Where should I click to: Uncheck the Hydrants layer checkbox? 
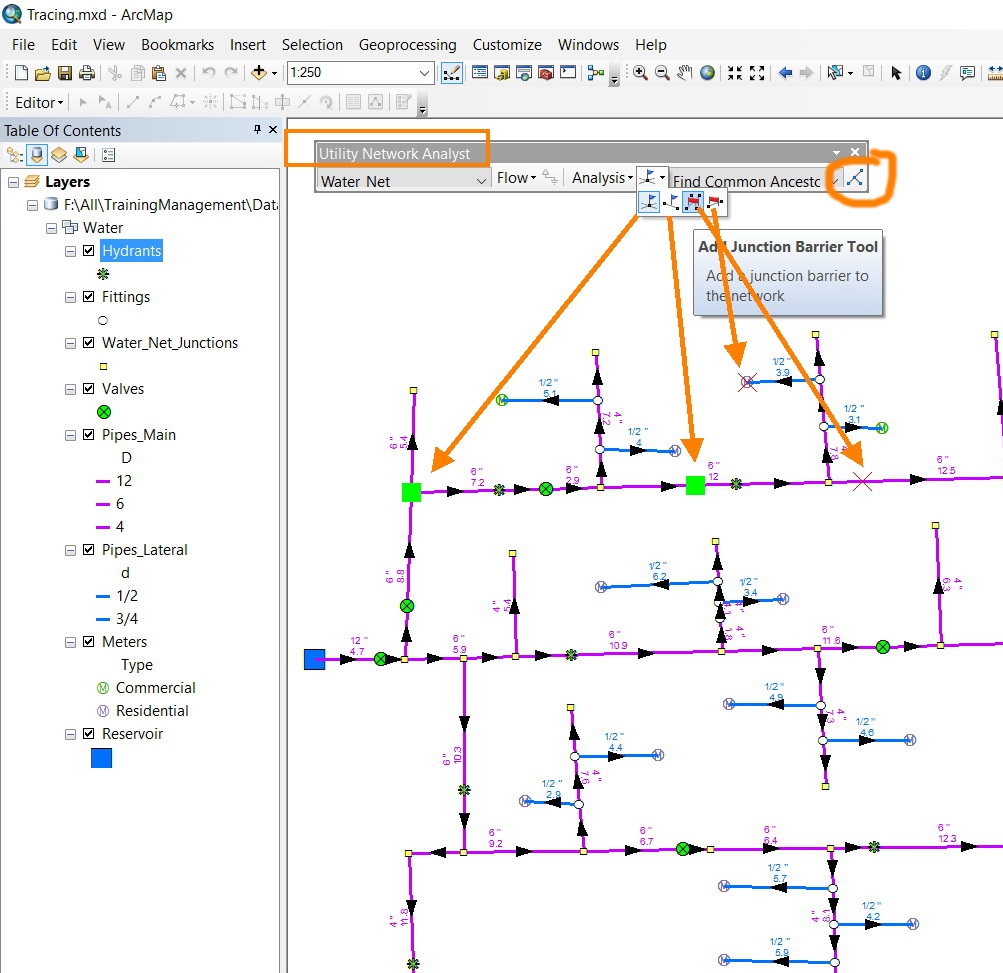tap(89, 251)
